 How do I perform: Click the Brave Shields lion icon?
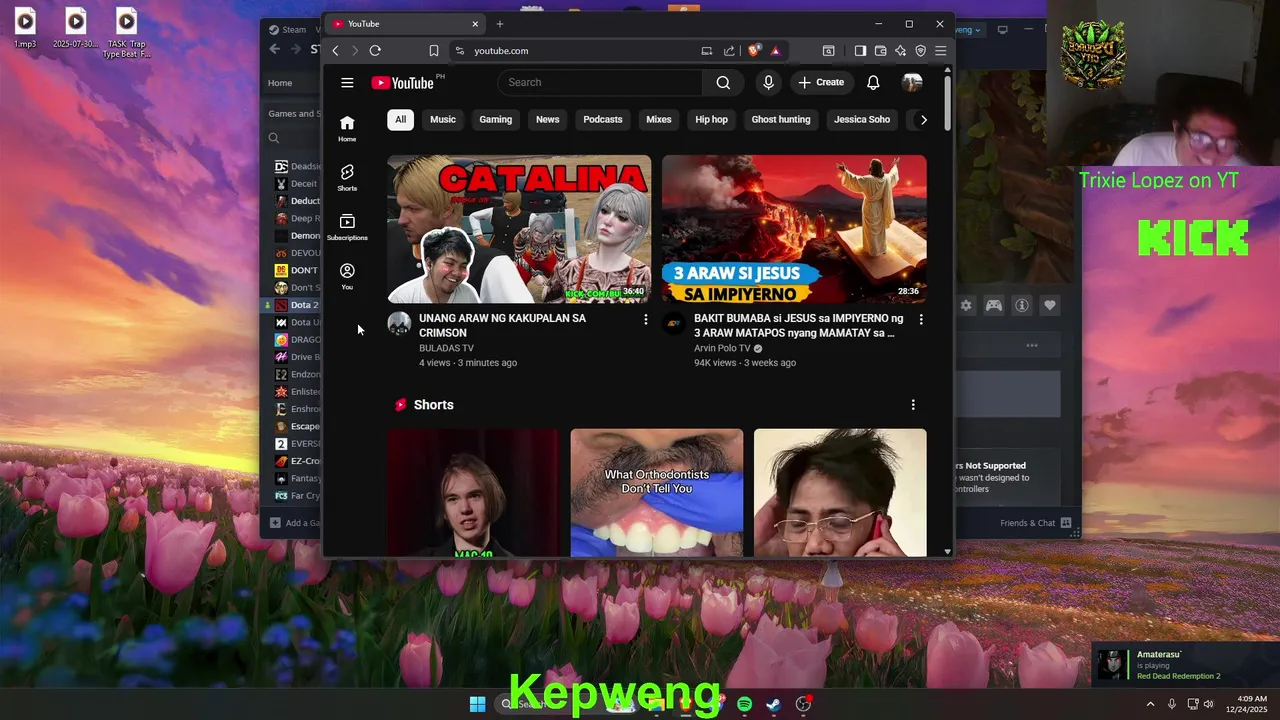[x=754, y=51]
